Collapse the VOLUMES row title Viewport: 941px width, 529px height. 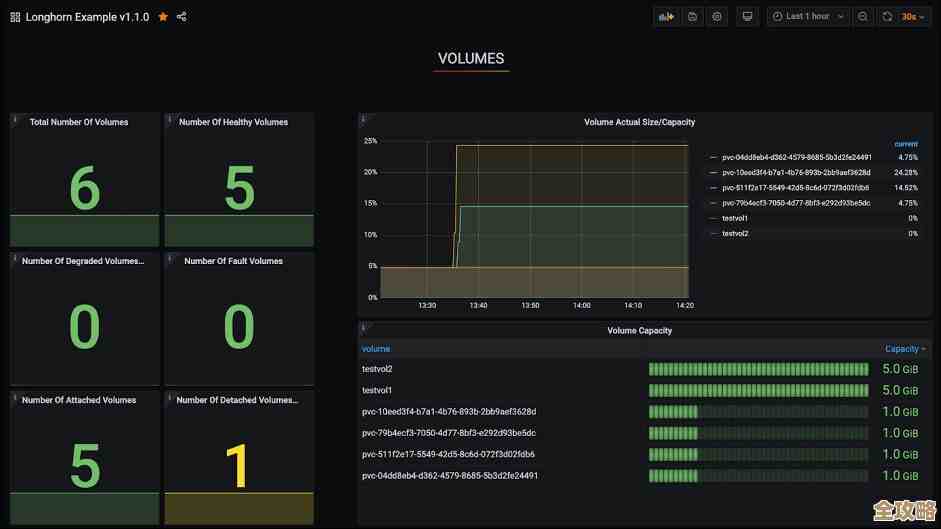point(471,59)
